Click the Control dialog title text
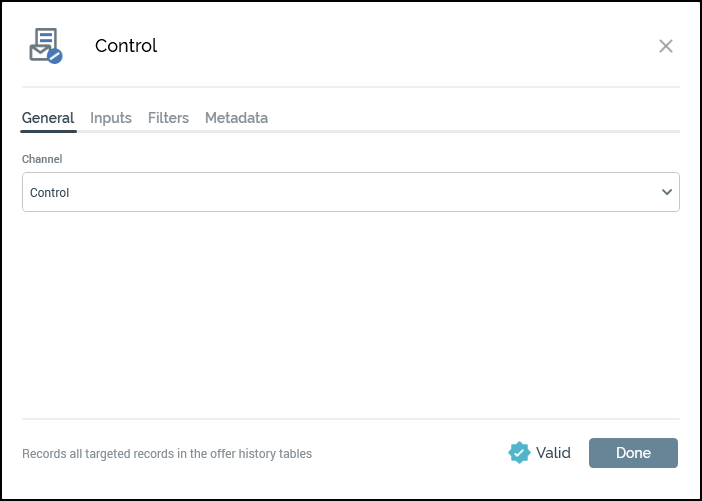Image resolution: width=702 pixels, height=501 pixels. (x=126, y=46)
